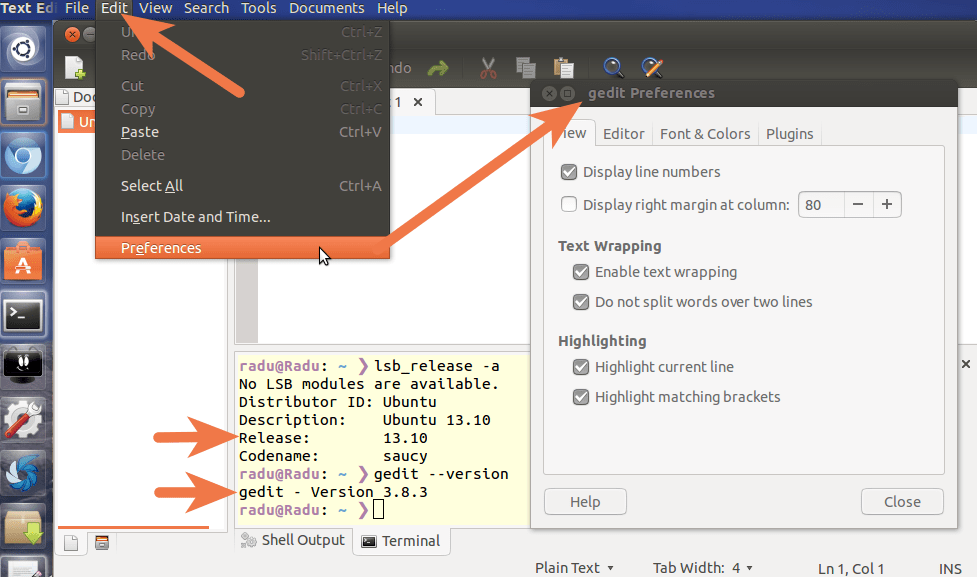The width and height of the screenshot is (977, 577).
Task: Close the document tab with the X
Action: [x=418, y=102]
